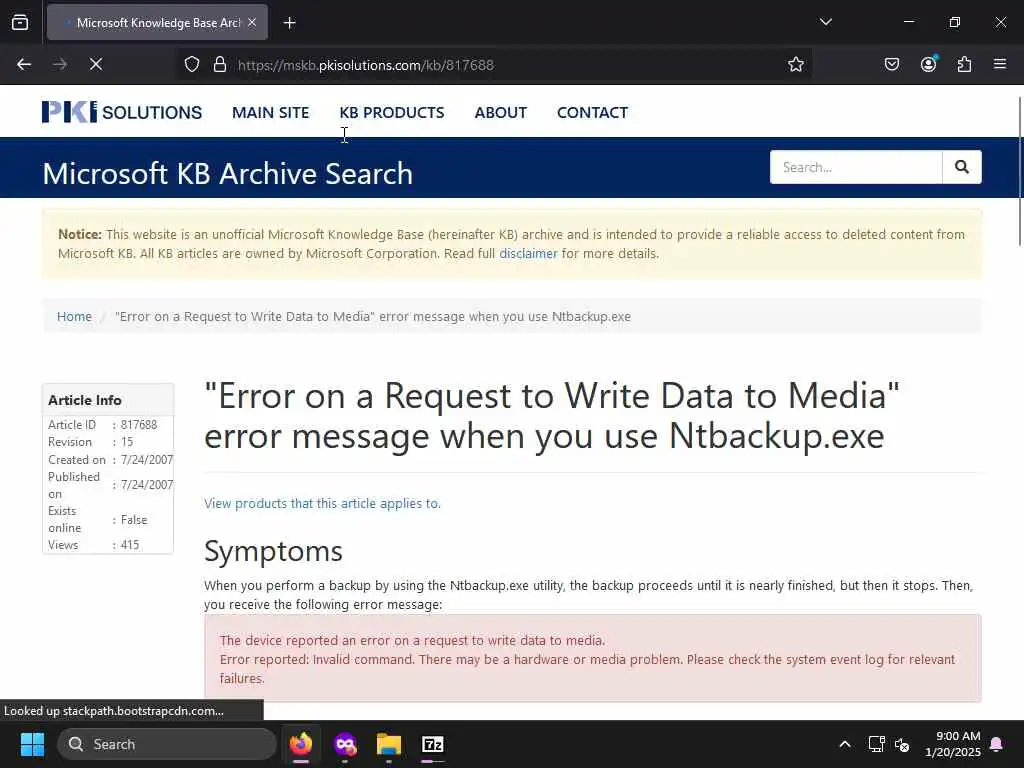Click the page's vertical scrollbar
The width and height of the screenshot is (1024, 768).
point(1019,171)
